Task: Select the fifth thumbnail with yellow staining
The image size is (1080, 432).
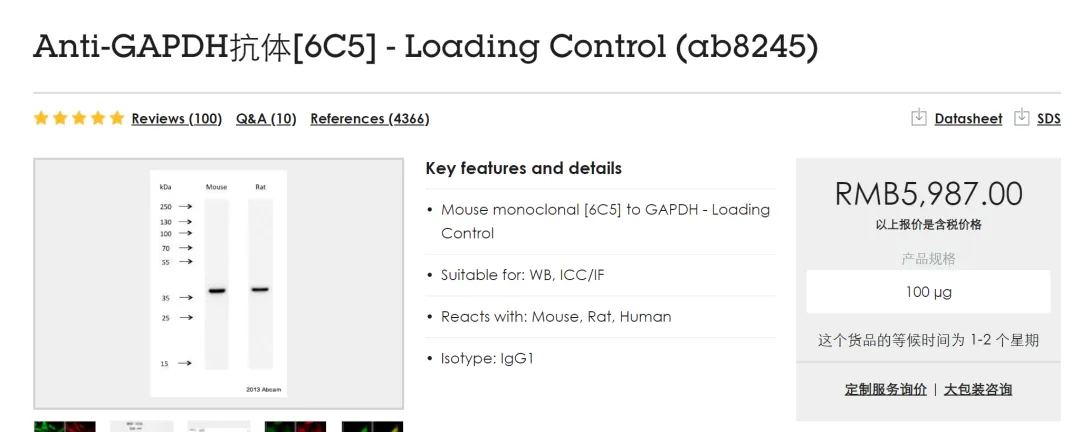Action: tap(372, 426)
